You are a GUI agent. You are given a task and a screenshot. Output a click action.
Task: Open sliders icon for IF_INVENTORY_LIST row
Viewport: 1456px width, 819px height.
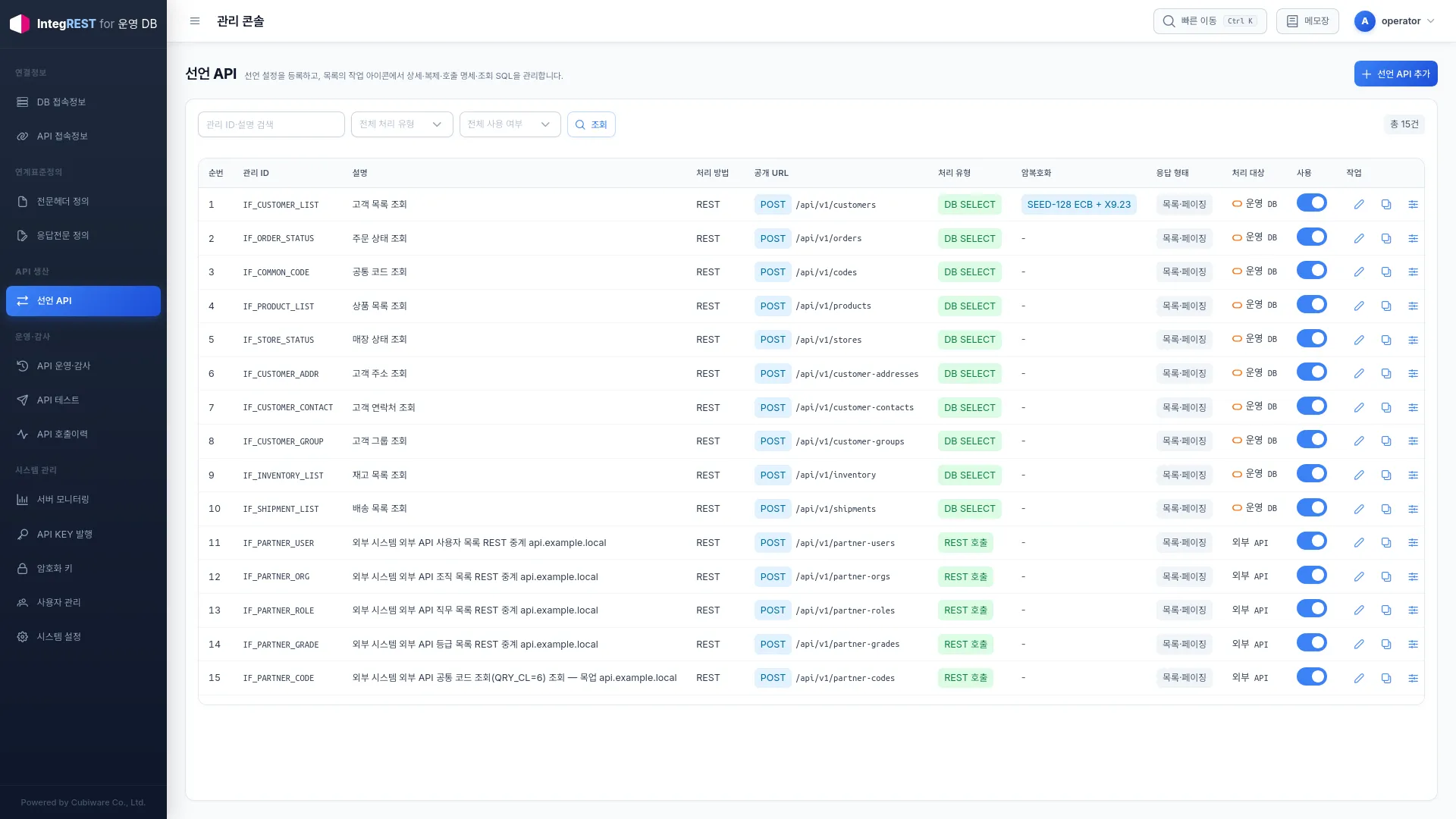click(1413, 475)
